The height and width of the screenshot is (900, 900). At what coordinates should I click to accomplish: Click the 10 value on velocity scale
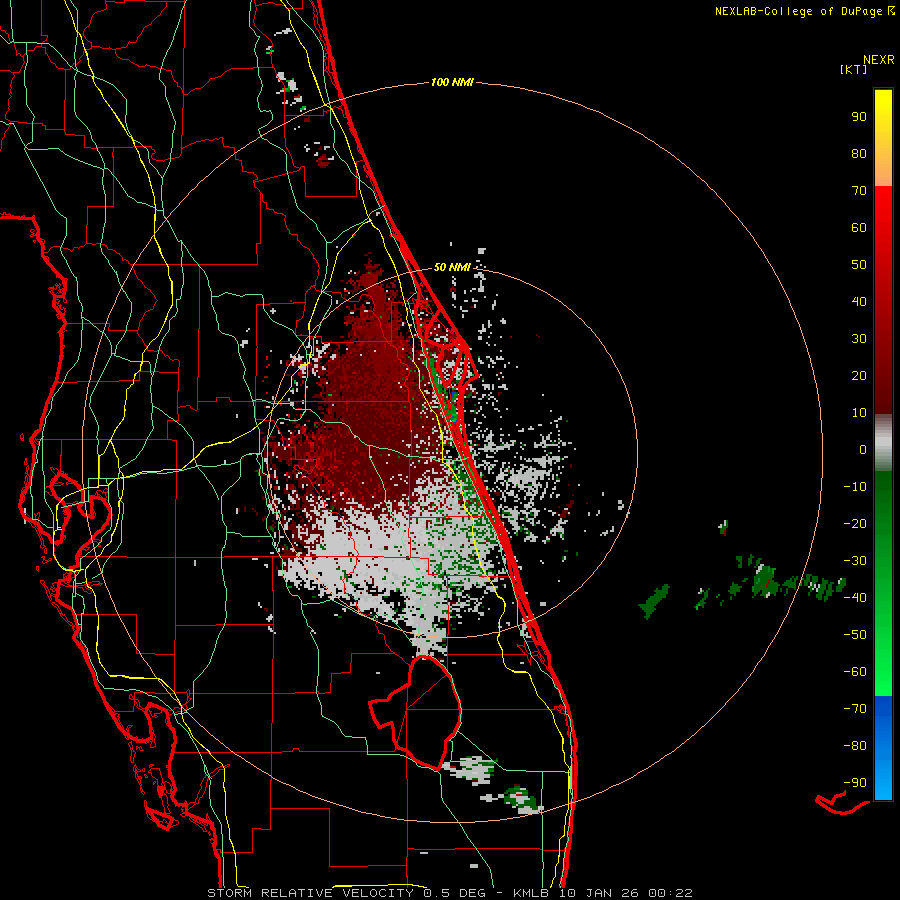click(859, 413)
